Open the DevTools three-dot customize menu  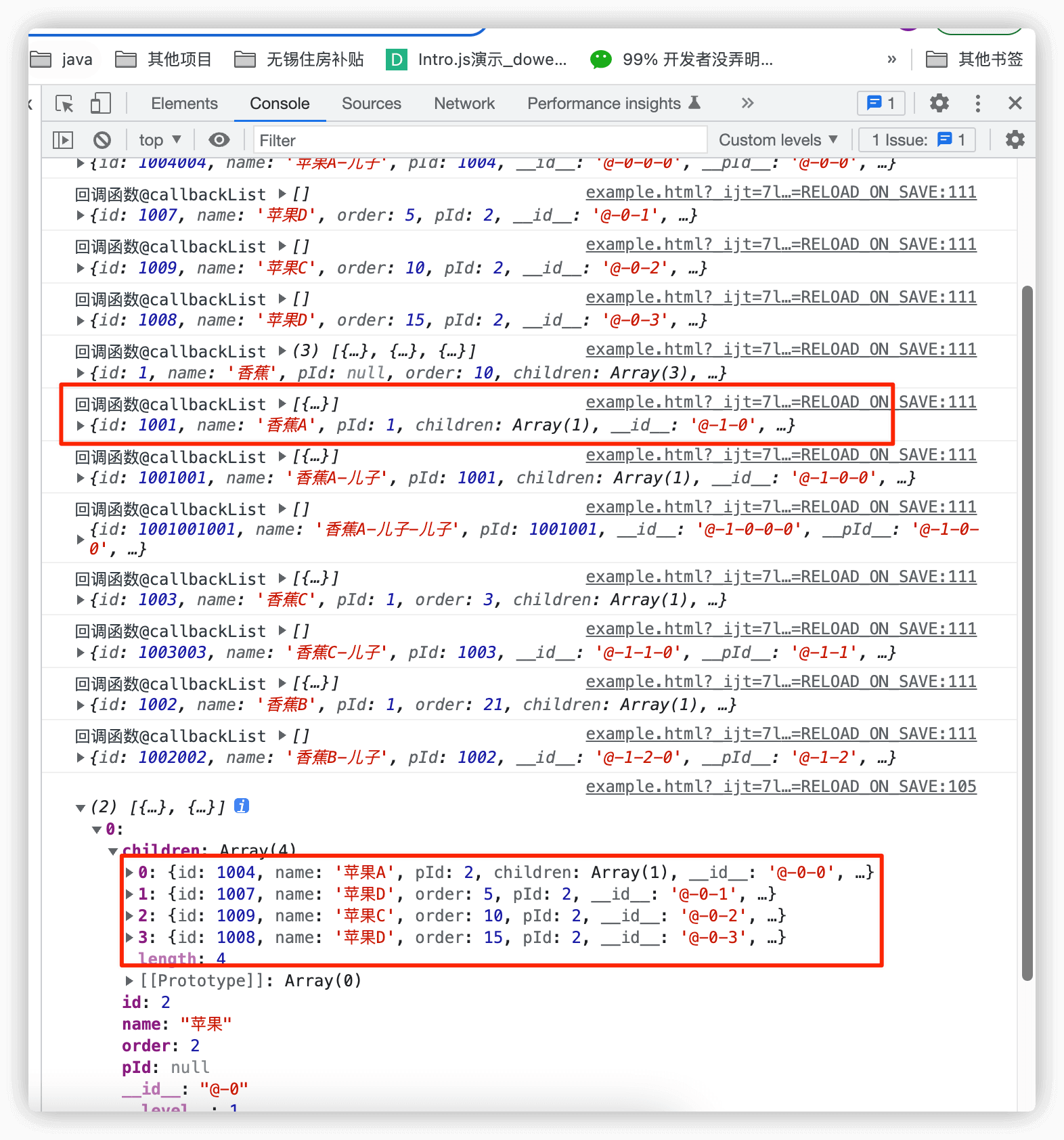point(977,104)
